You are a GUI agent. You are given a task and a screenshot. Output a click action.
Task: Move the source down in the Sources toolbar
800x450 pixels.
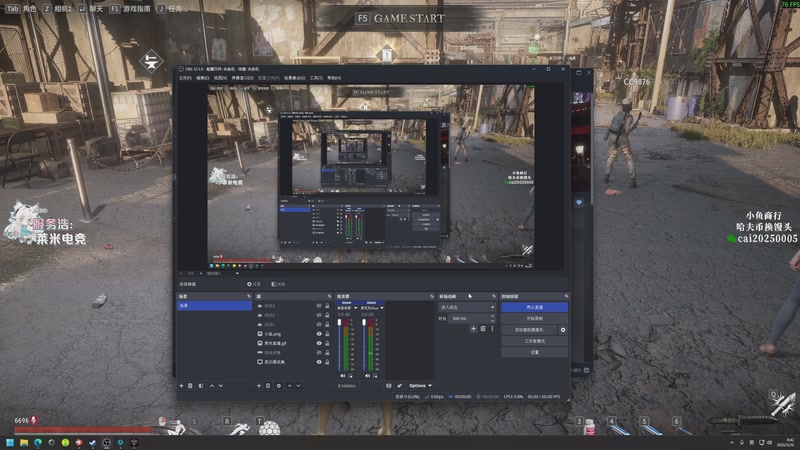pos(298,386)
